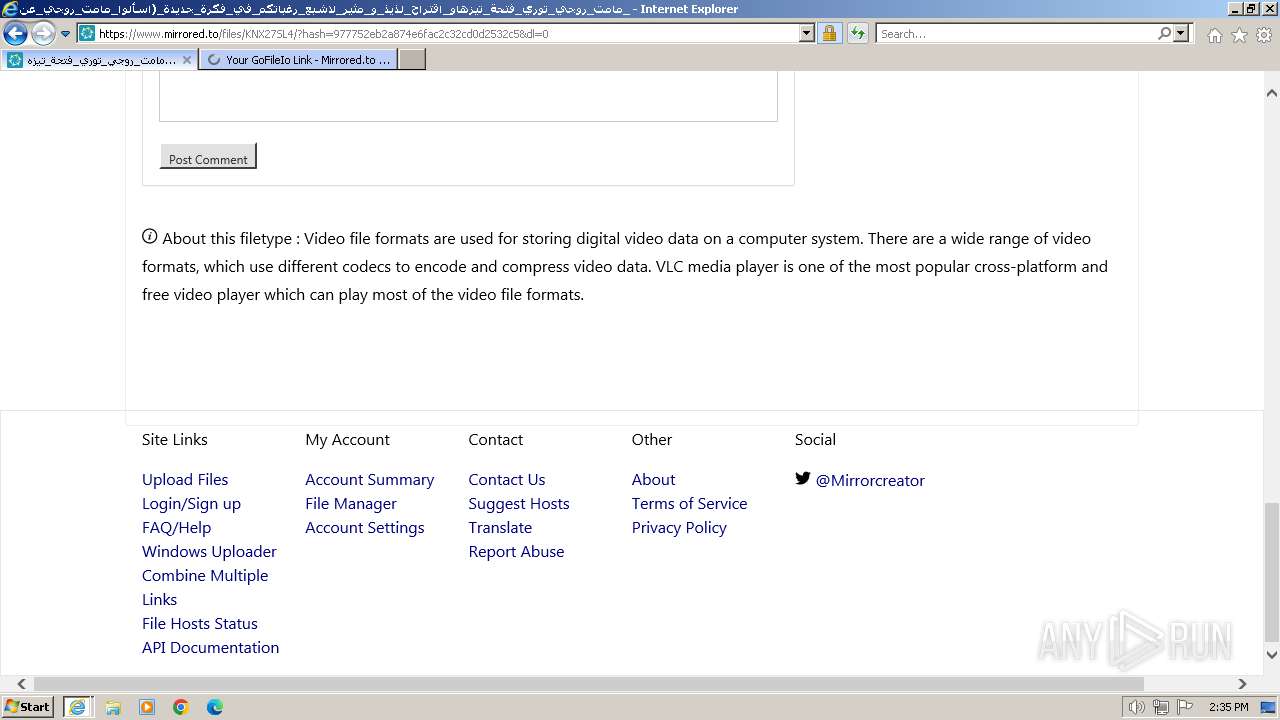Screen dimensions: 1280x720
Task: Open File Manager link
Action: click(351, 504)
